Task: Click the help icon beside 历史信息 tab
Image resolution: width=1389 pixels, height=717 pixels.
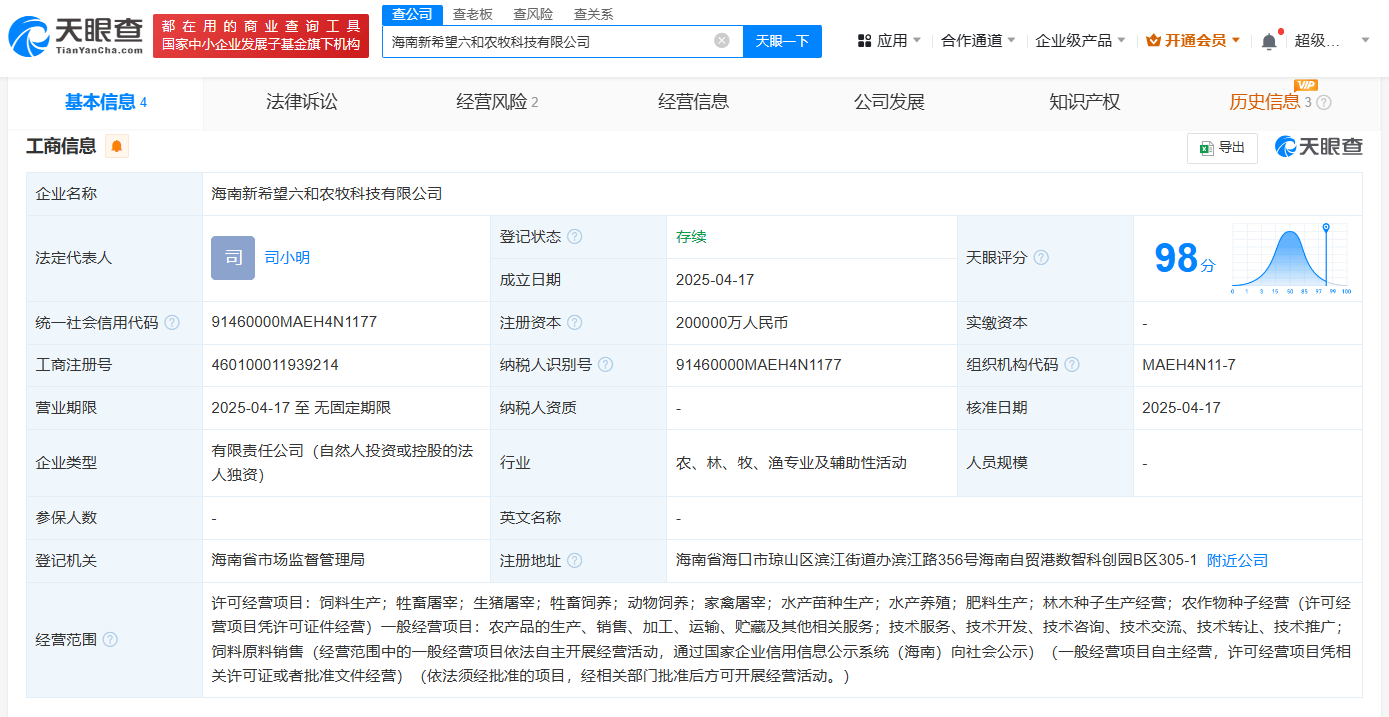Action: coord(1324,102)
